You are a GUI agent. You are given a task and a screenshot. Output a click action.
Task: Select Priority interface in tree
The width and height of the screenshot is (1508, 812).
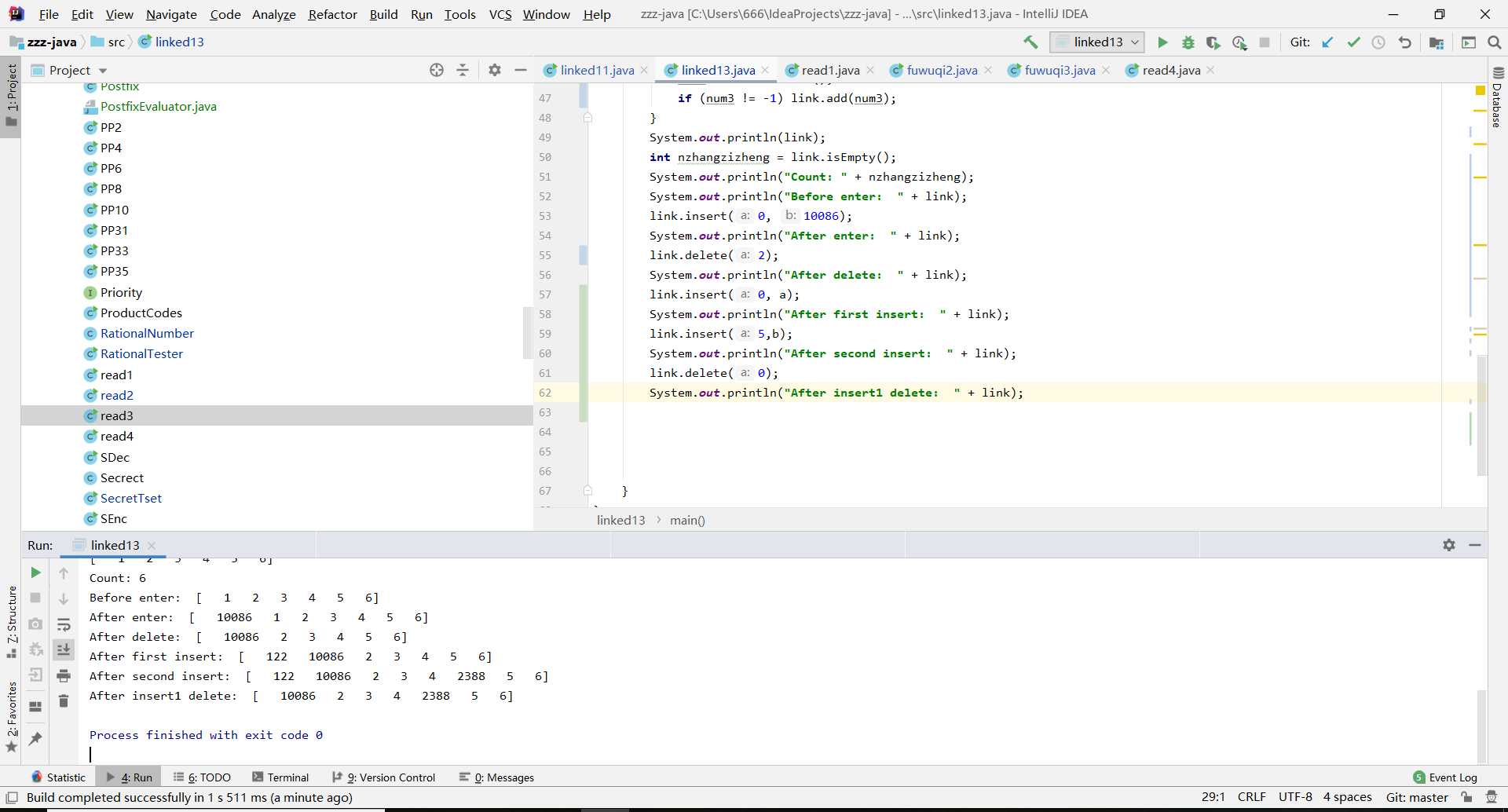coord(121,293)
